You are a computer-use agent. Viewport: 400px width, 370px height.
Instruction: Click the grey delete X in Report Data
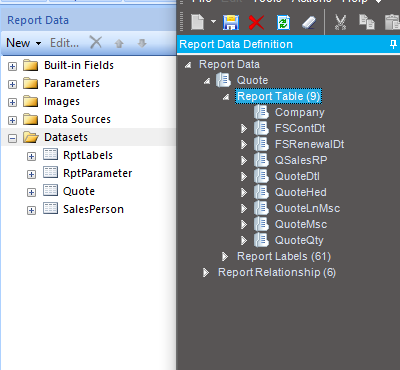pyautogui.click(x=96, y=43)
